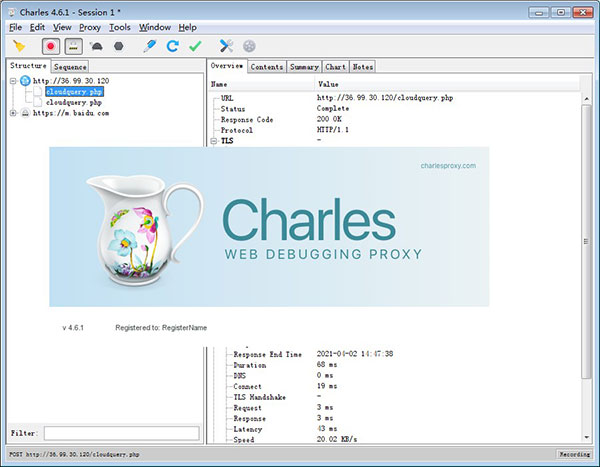Viewport: 600px width, 467px height.
Task: Switch to the Contents tab
Action: tap(267, 67)
